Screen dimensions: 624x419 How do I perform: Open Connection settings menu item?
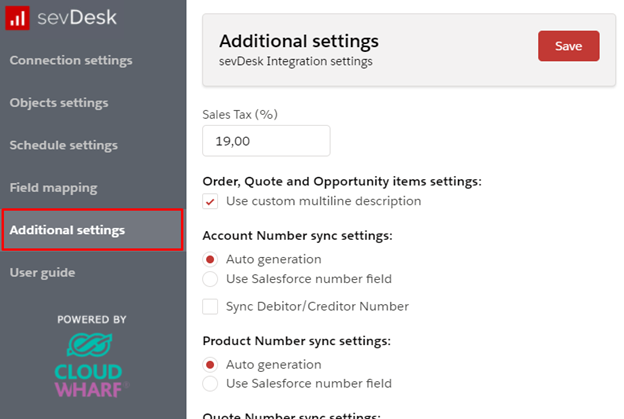point(71,60)
